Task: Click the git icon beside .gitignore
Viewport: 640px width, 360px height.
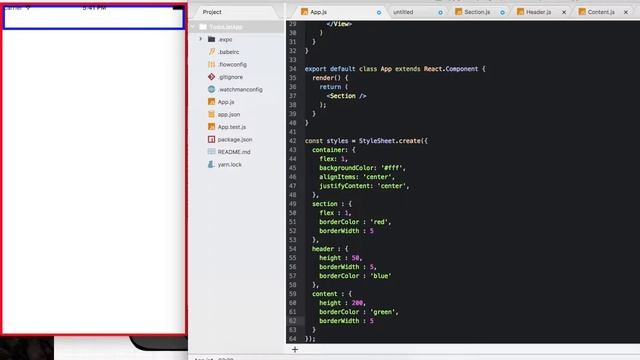Action: pos(211,77)
